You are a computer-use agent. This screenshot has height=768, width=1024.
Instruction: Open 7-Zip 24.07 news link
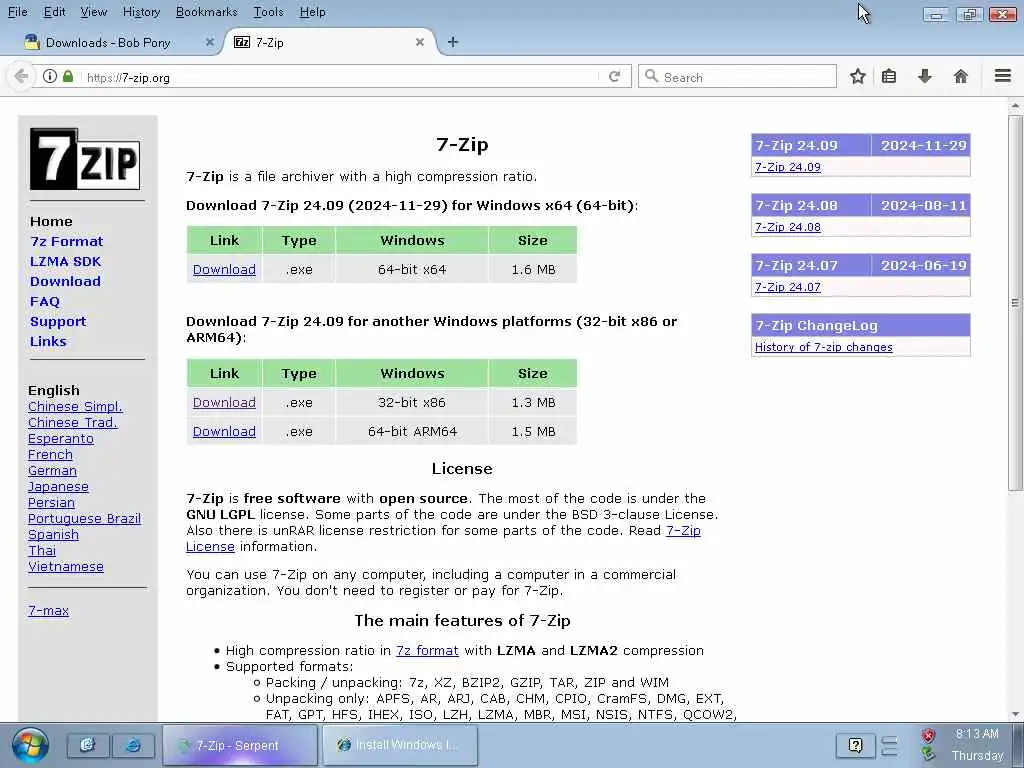point(788,287)
